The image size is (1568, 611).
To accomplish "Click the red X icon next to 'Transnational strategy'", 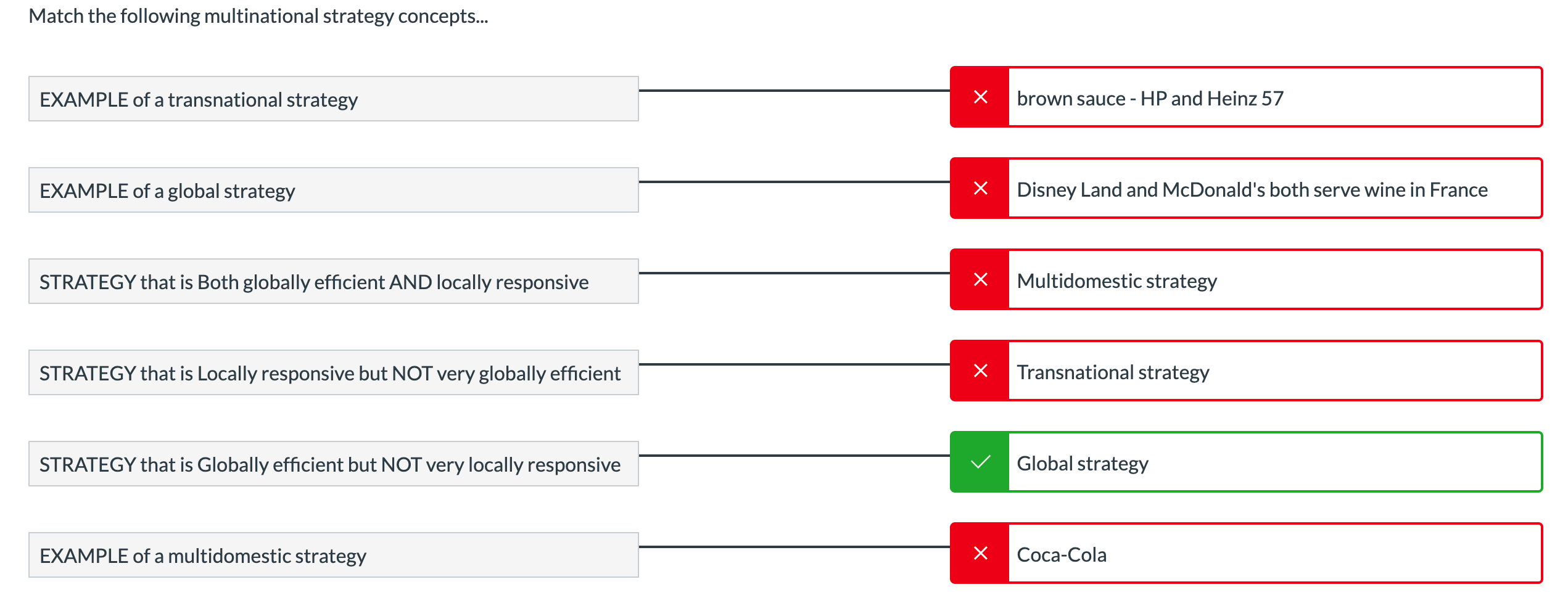I will coord(981,371).
